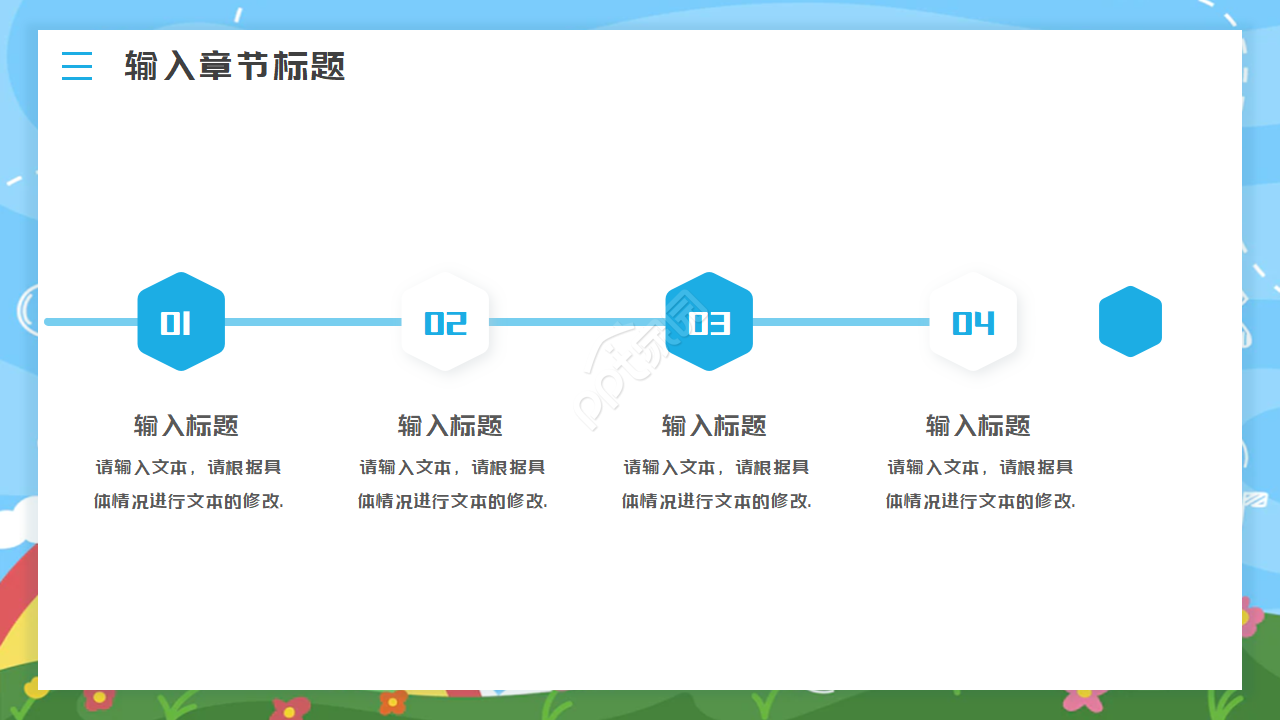This screenshot has width=1280, height=720.
Task: Select the blue hexagon numbered 01
Action: 181,322
